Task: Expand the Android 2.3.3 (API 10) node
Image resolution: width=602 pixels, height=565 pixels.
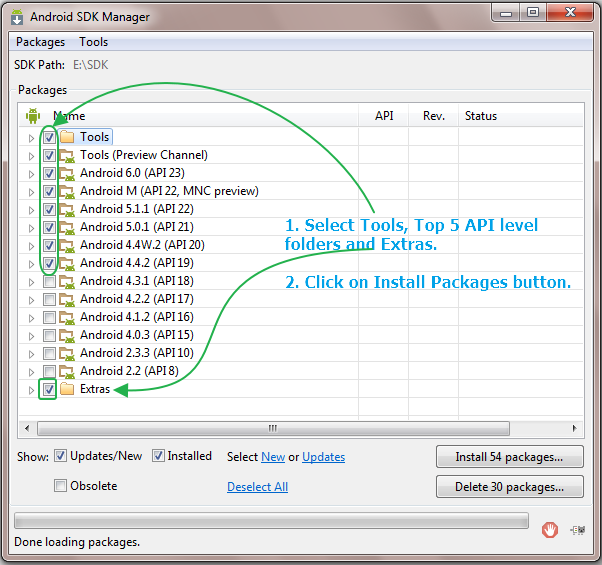Action: tap(31, 354)
